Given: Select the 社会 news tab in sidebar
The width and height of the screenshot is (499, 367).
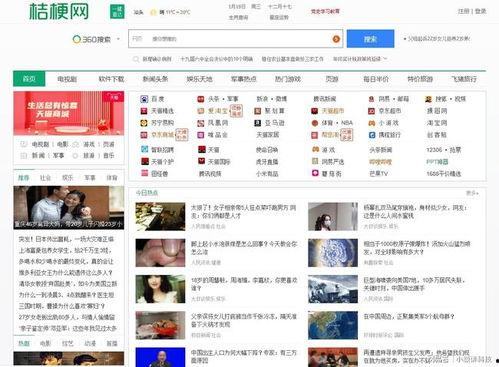Looking at the screenshot, I should click(x=45, y=178).
